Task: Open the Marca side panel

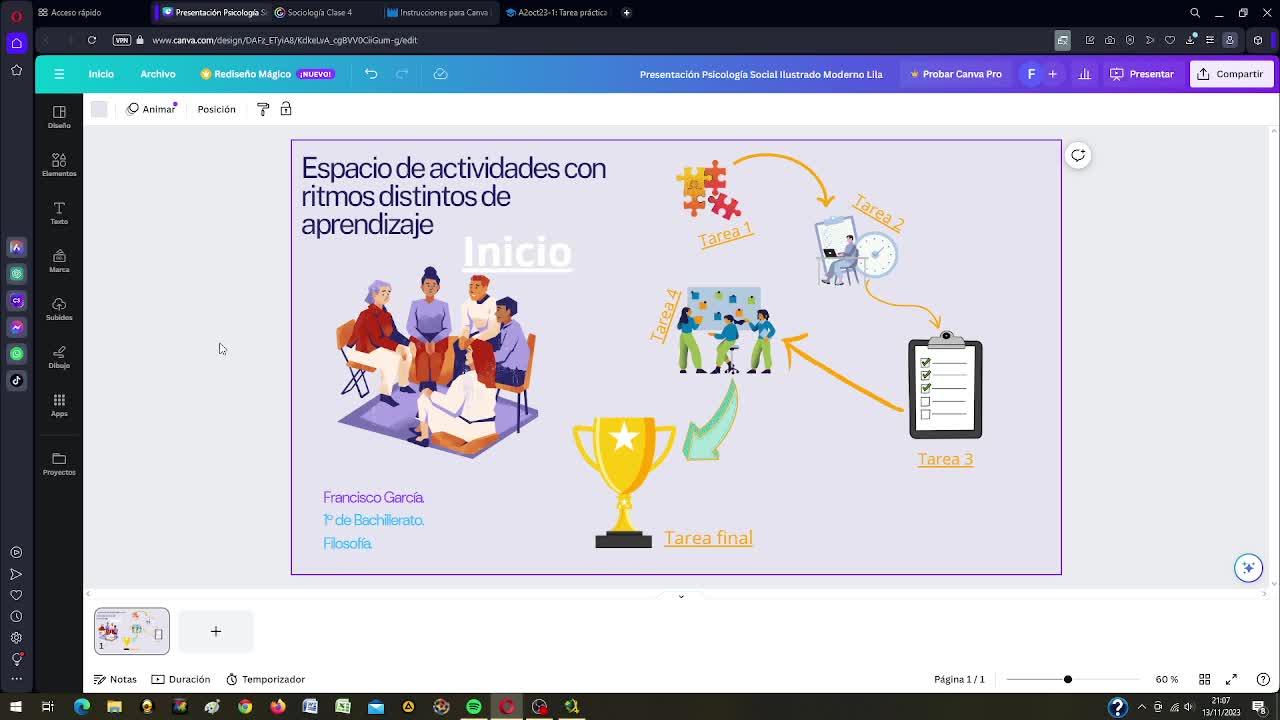Action: point(59,260)
